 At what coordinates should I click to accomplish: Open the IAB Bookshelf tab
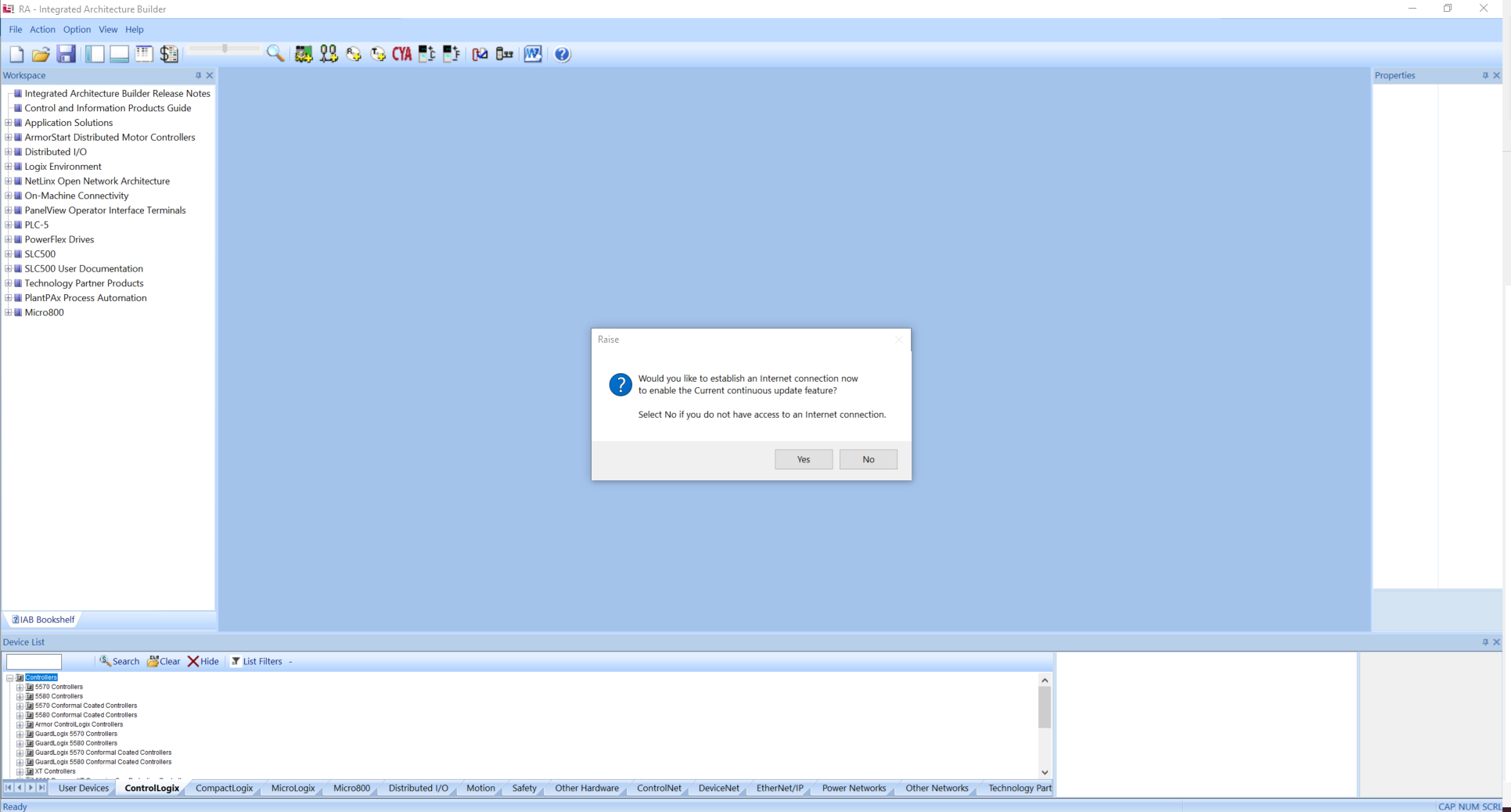[x=44, y=620]
